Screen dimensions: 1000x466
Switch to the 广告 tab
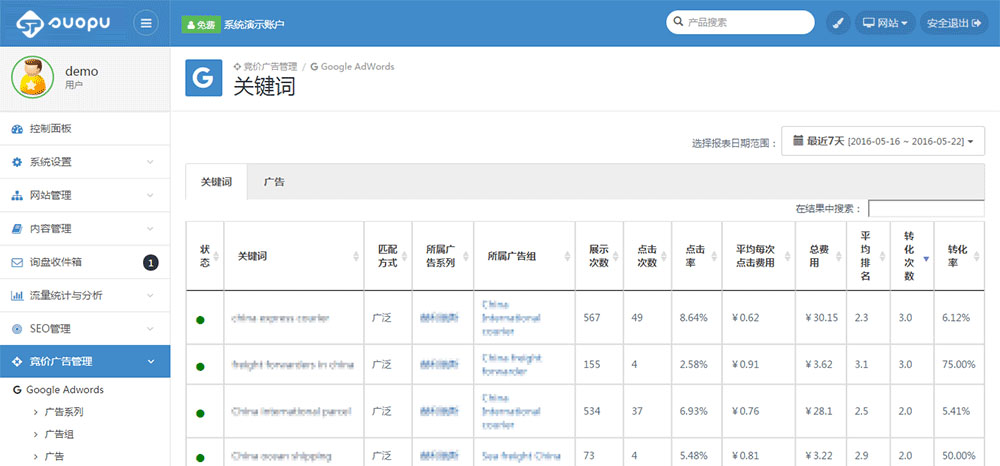(274, 183)
